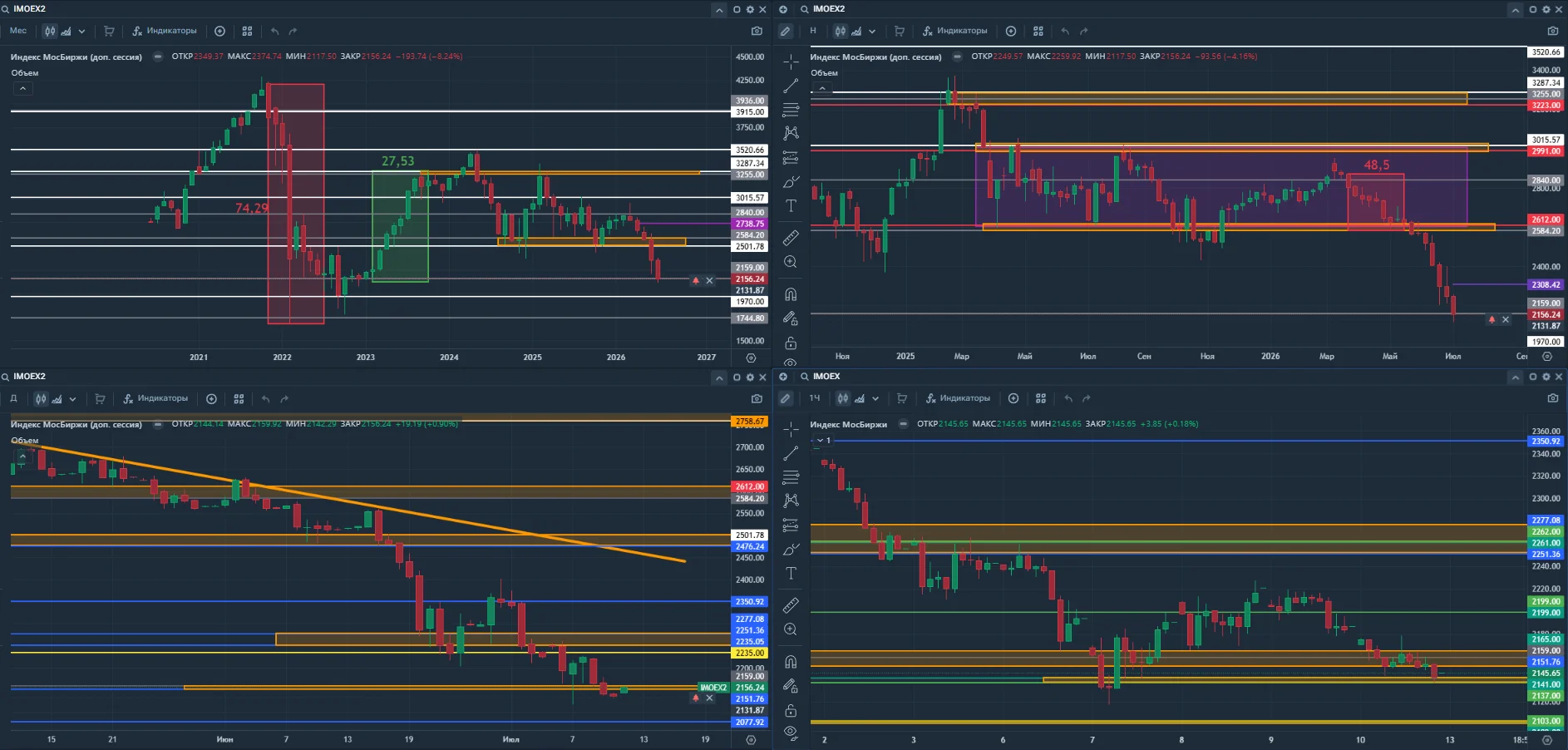Select trend line tool in weekly IMOEX2 chart
The height and width of the screenshot is (750, 1568).
[x=791, y=86]
